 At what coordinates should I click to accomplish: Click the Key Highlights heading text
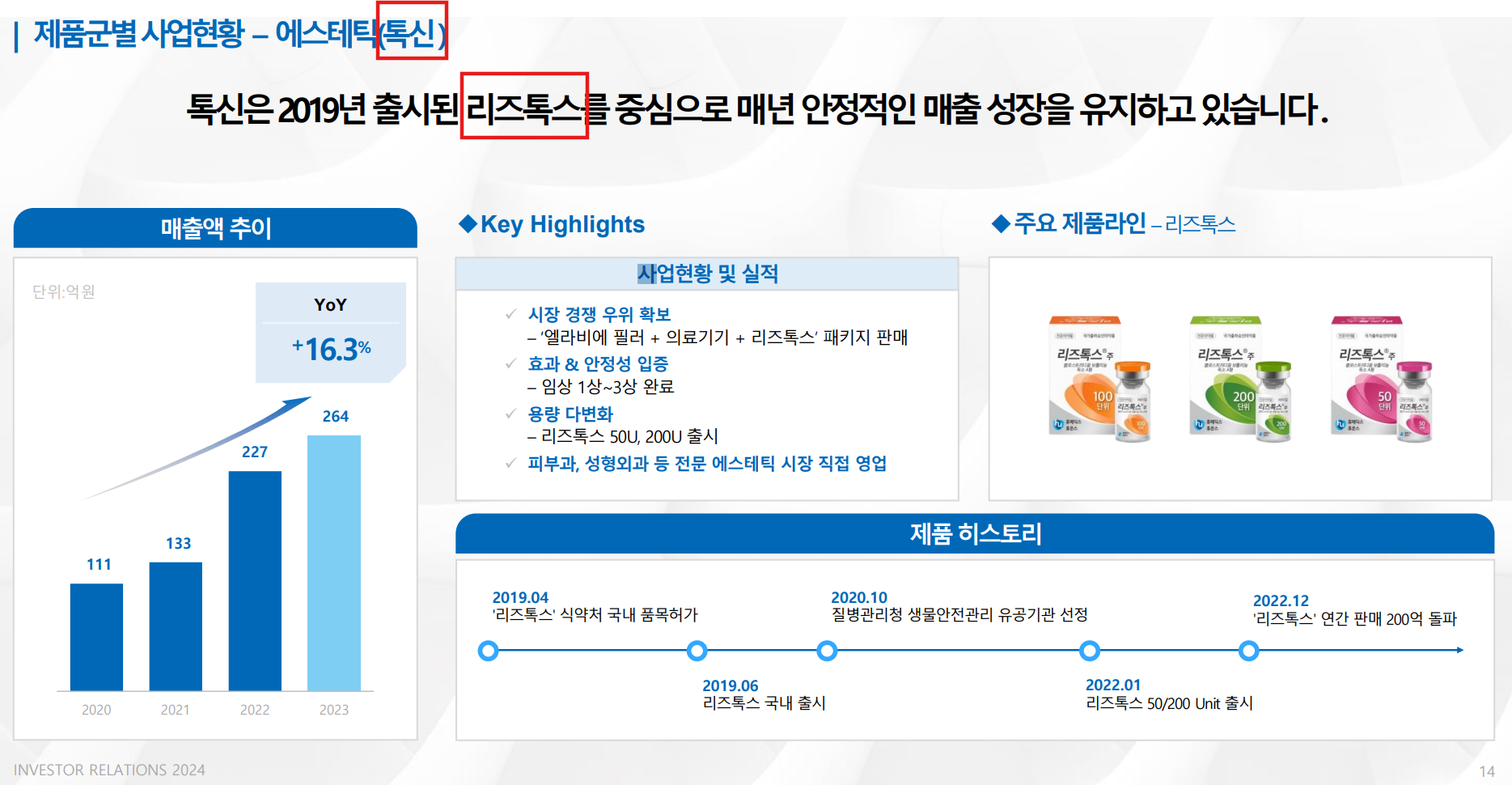click(x=563, y=224)
